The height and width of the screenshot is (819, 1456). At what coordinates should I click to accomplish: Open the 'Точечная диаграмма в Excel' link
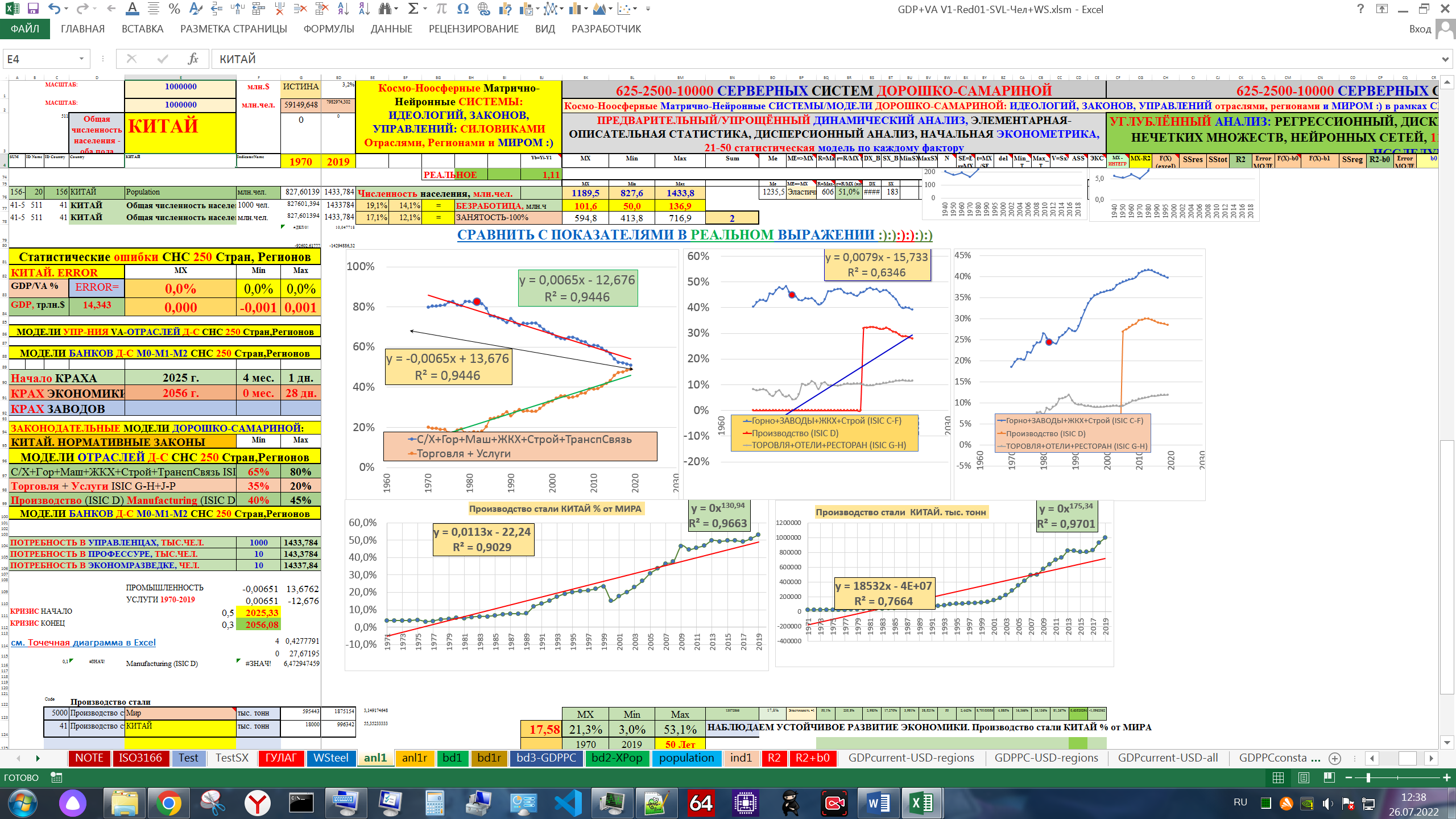click(x=83, y=643)
